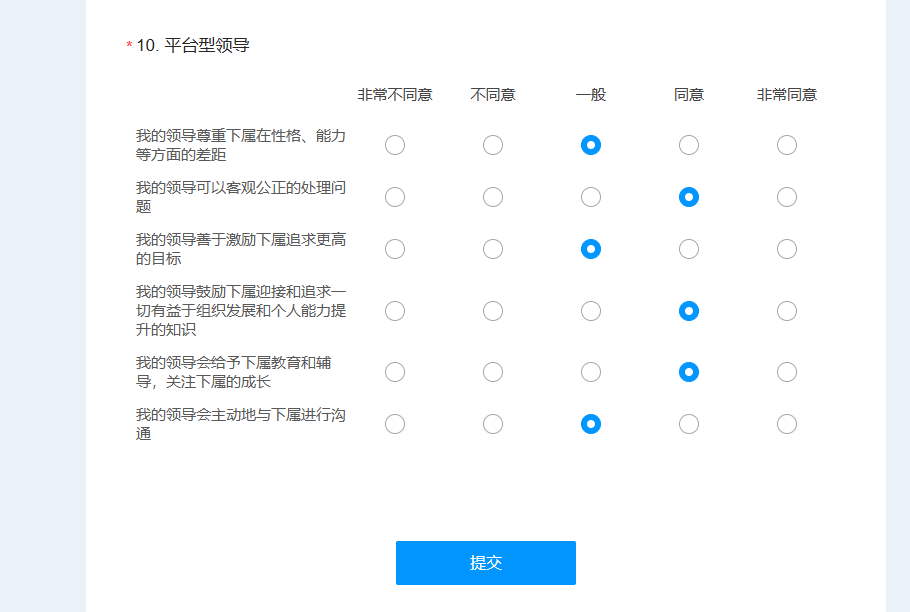910x612 pixels.
Task: Click the question title 平台型领导
Action: 206,45
